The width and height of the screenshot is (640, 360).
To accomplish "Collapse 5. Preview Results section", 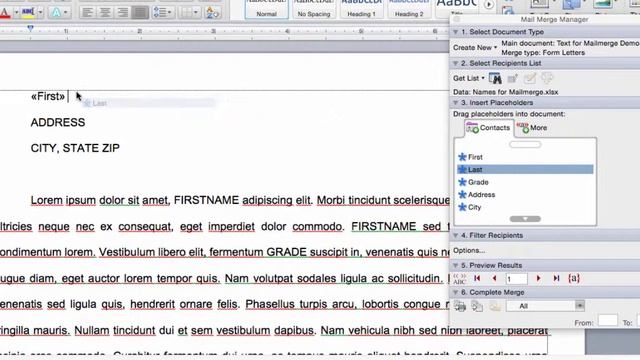I will (x=456, y=266).
